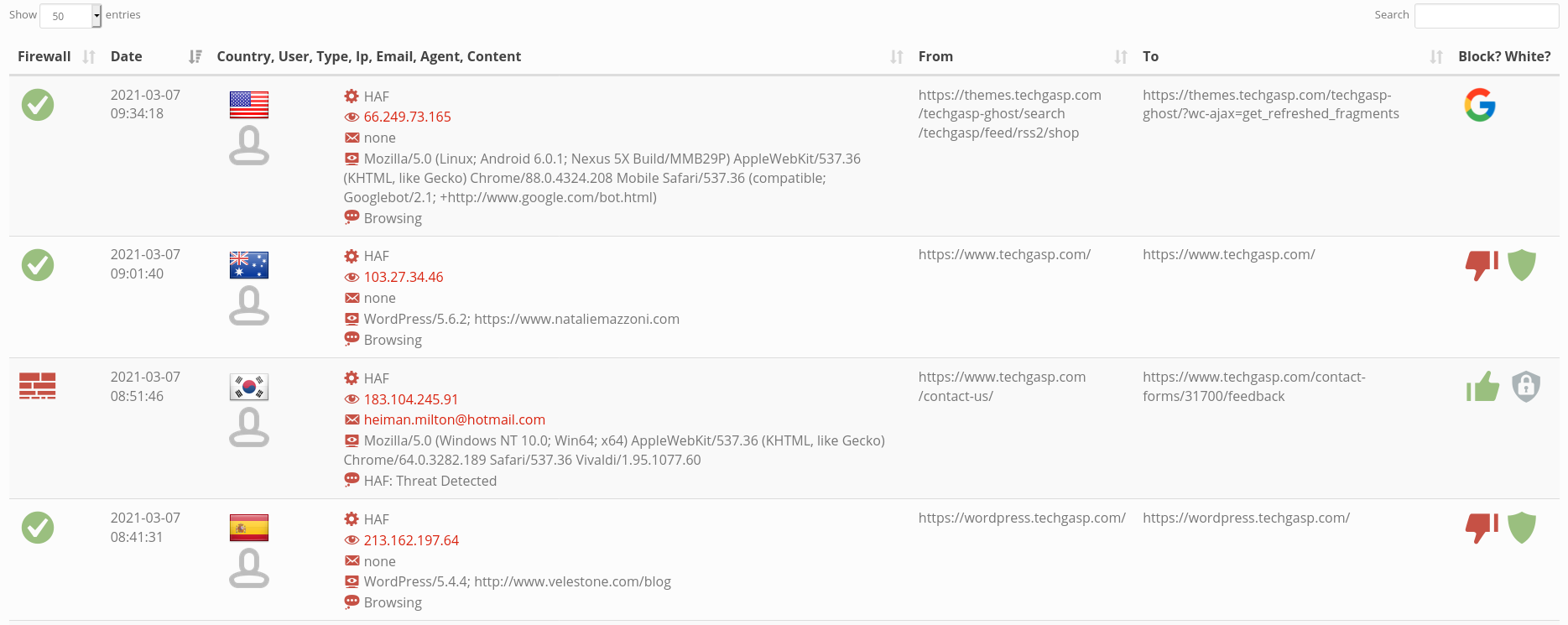This screenshot has width=1568, height=625.
Task: Block the Spanish visitor with thumbs-down icon
Action: pyautogui.click(x=1481, y=528)
